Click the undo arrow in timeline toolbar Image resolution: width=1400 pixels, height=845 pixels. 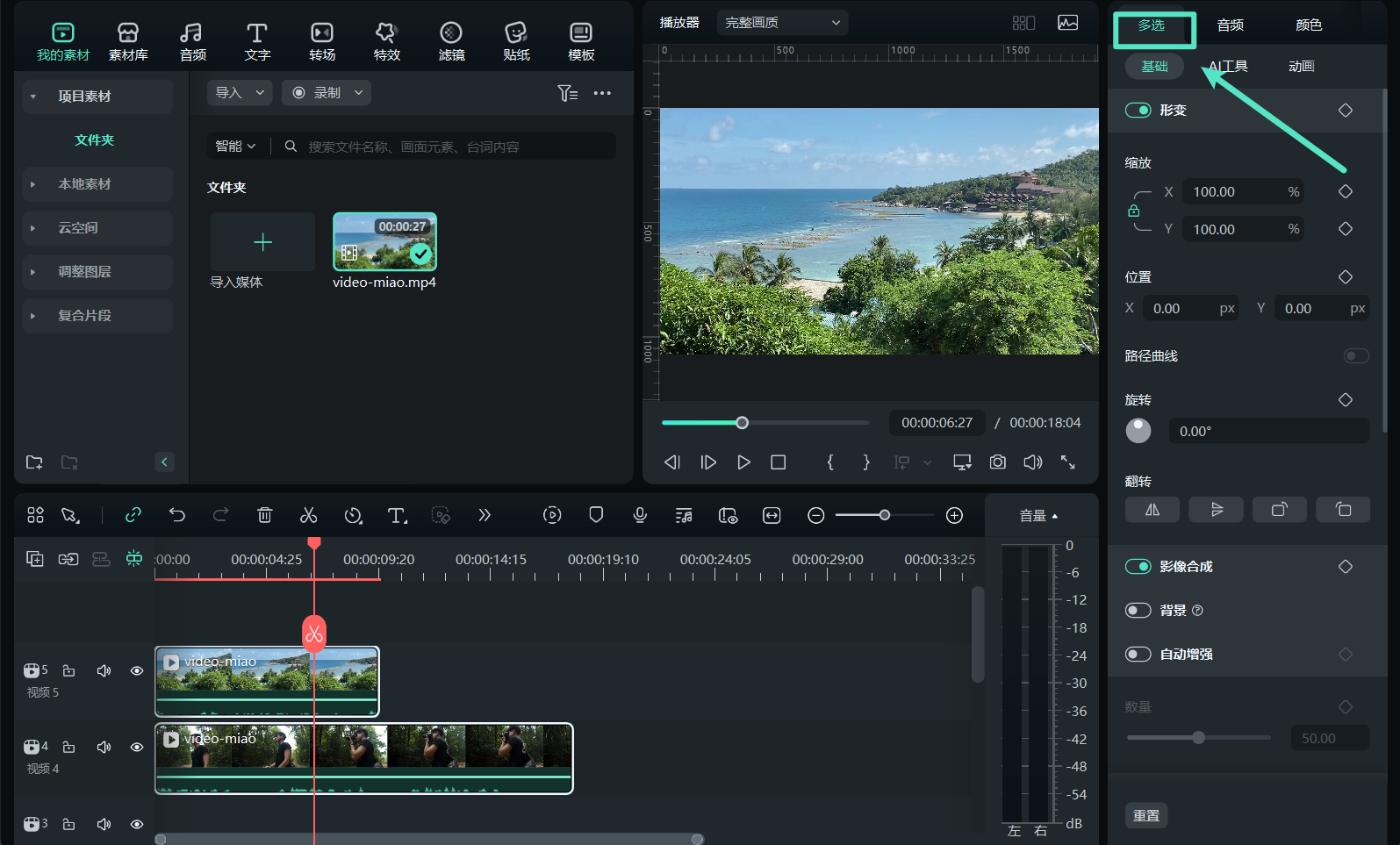pyautogui.click(x=177, y=515)
